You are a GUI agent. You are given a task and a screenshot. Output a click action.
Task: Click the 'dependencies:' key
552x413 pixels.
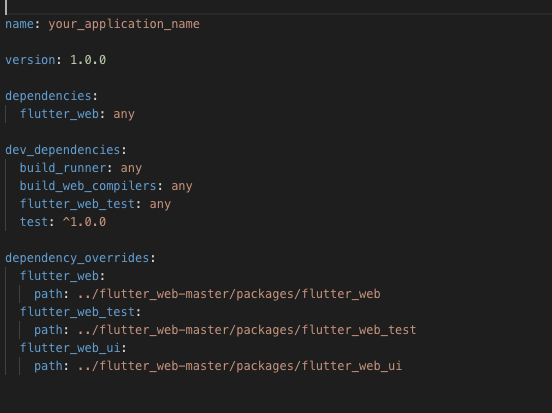[51, 96]
